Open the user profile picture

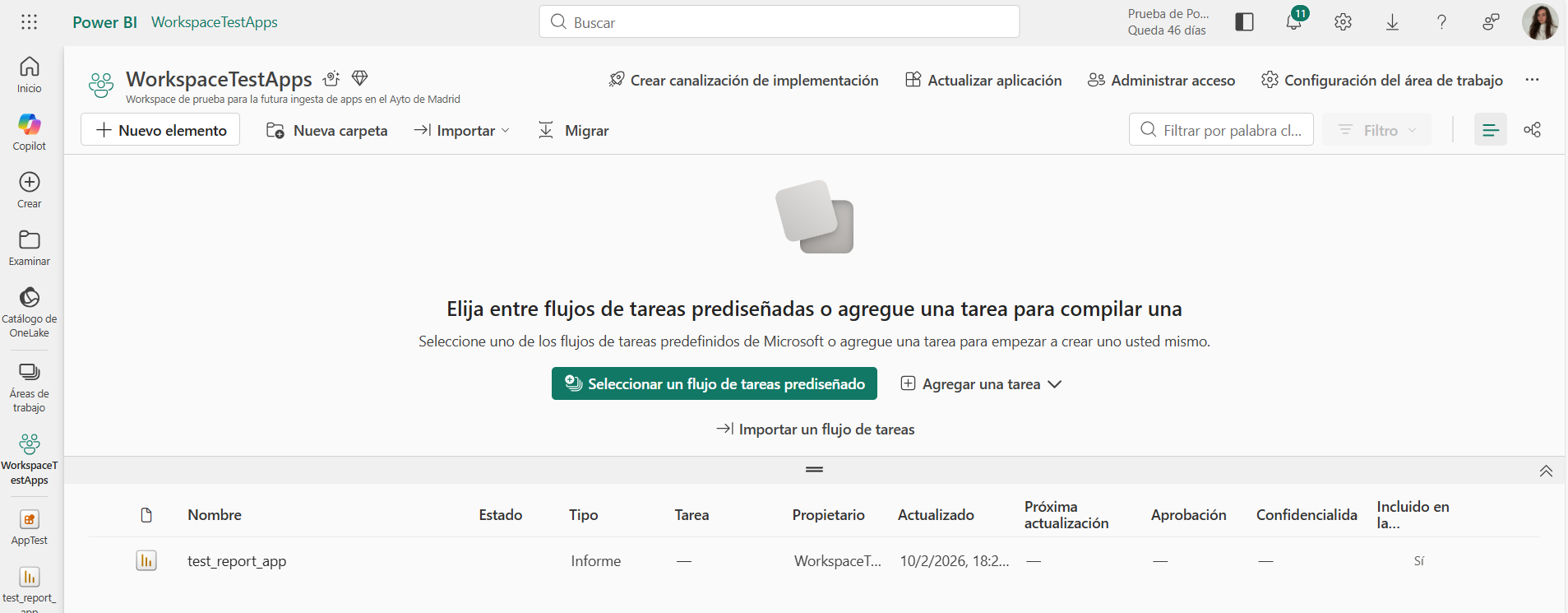[x=1540, y=22]
